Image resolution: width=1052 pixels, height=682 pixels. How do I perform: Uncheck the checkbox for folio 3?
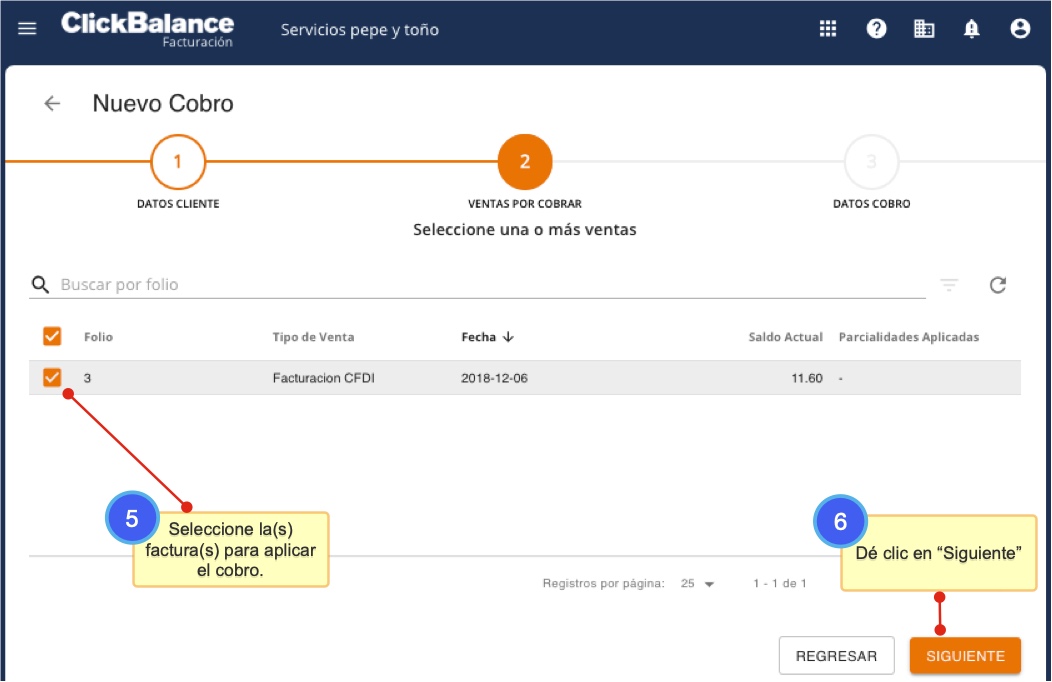point(52,378)
